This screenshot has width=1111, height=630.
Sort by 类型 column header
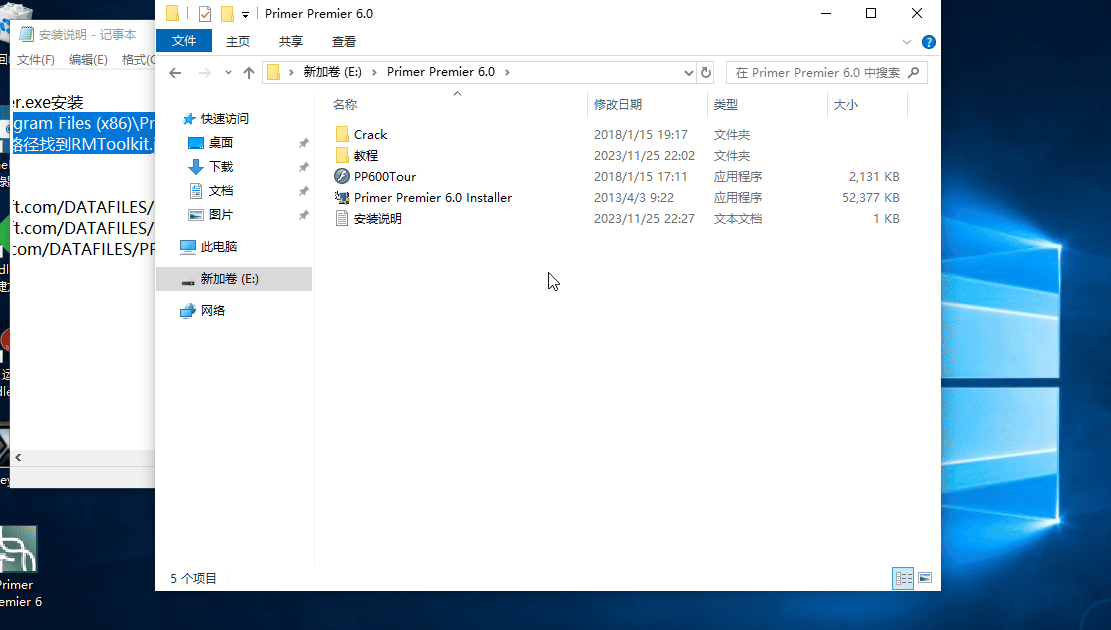click(x=726, y=105)
